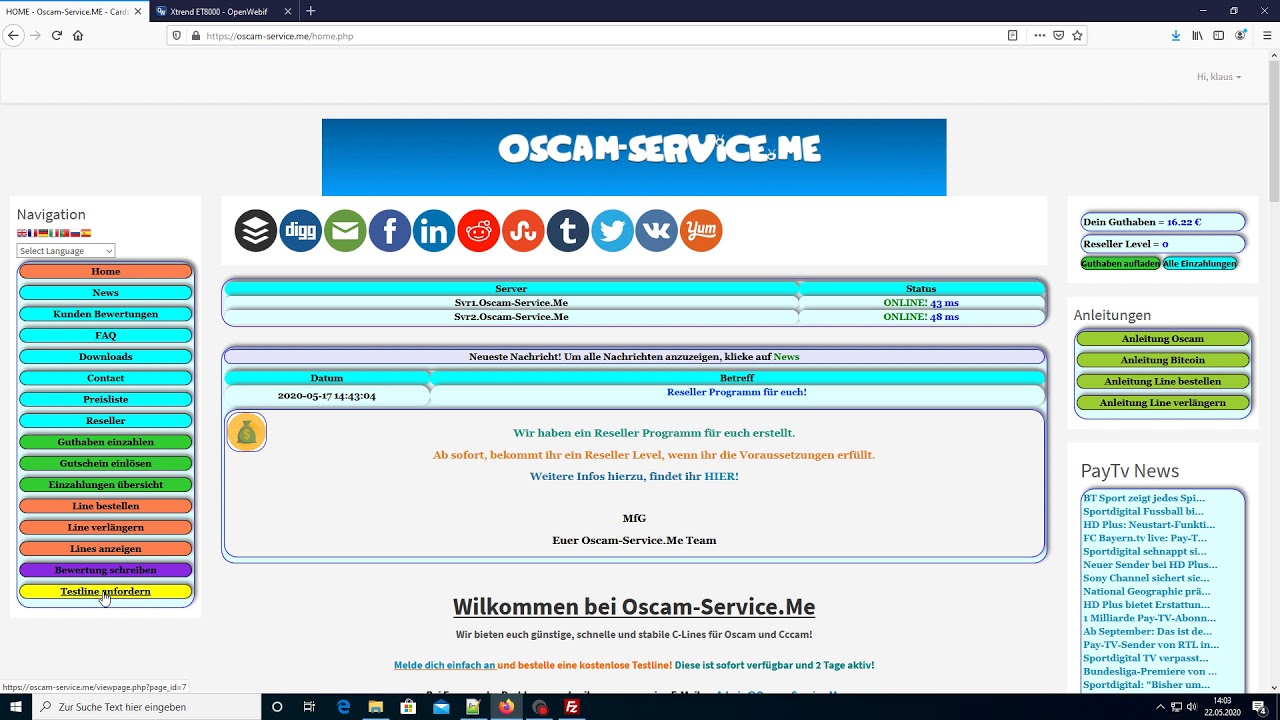
Task: Share the page on Facebook
Action: click(x=390, y=231)
